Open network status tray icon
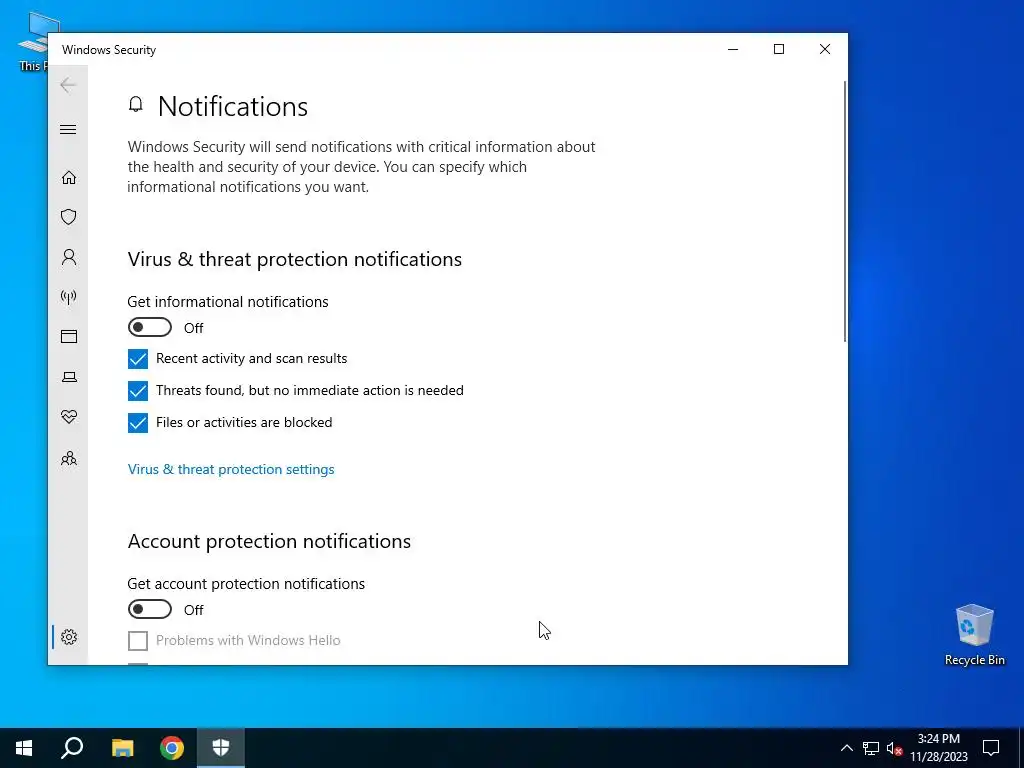Viewport: 1024px width, 768px height. tap(871, 748)
